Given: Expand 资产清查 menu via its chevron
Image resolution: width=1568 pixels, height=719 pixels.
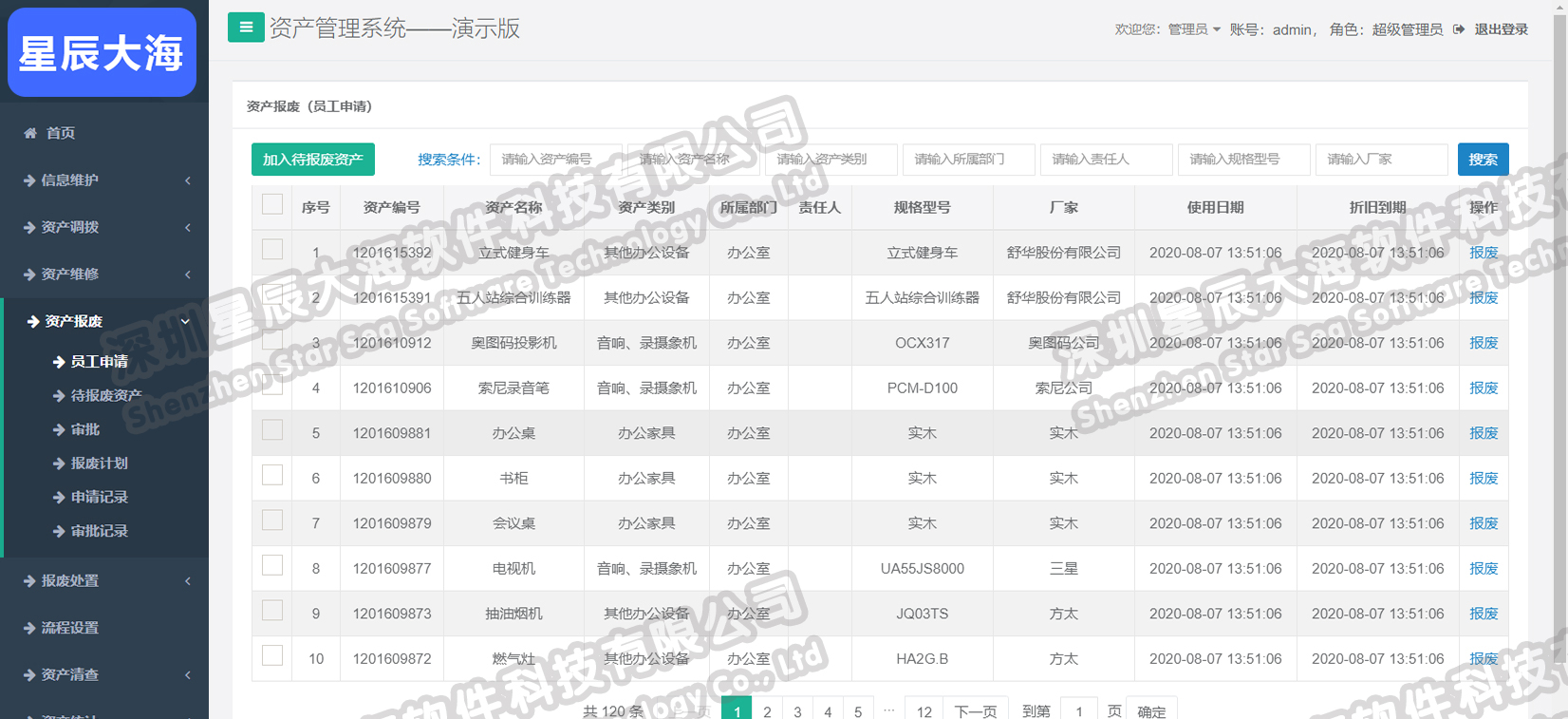Looking at the screenshot, I should click(x=187, y=674).
